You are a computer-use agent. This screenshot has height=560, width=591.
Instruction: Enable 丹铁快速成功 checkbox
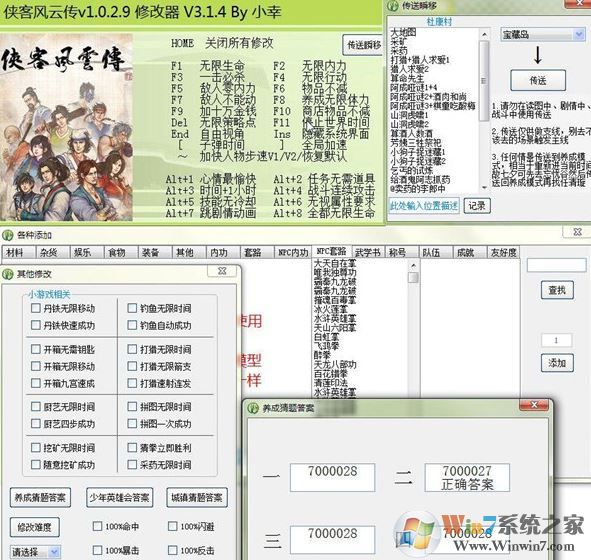coord(36,325)
